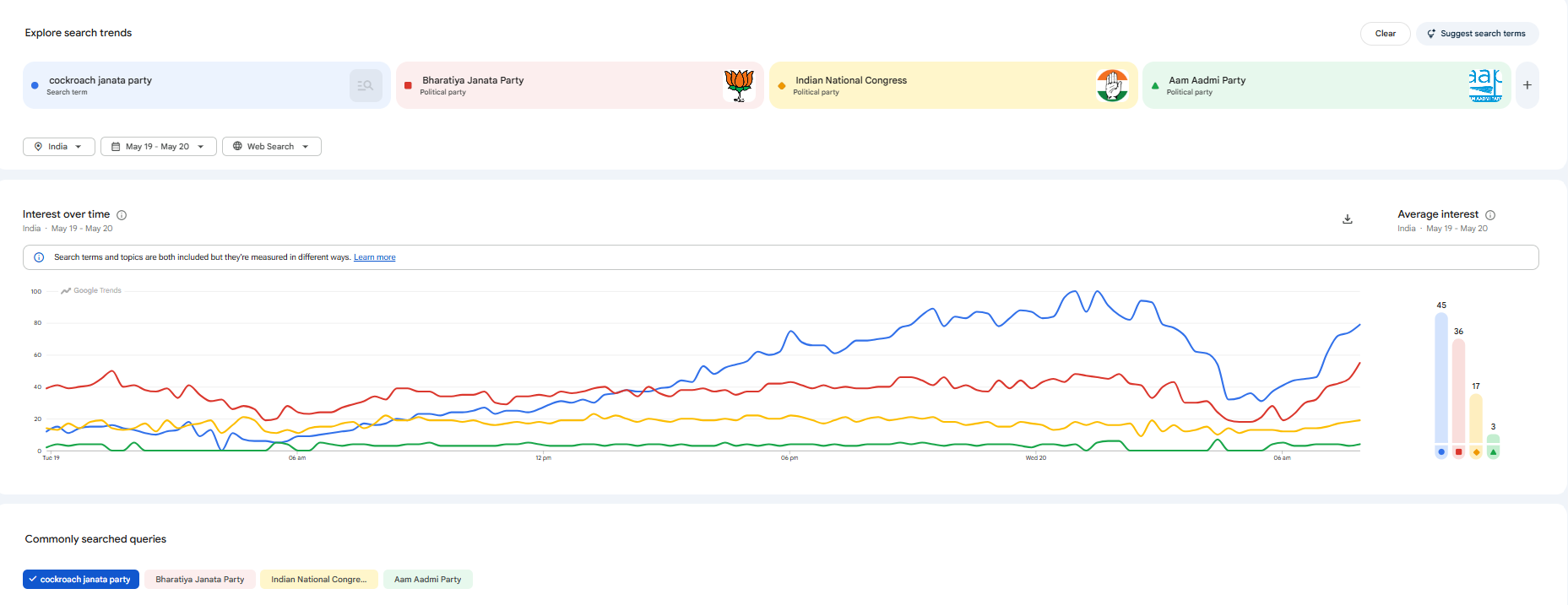Add a comparison term with plus icon
This screenshot has width=1568, height=605.
[x=1527, y=85]
